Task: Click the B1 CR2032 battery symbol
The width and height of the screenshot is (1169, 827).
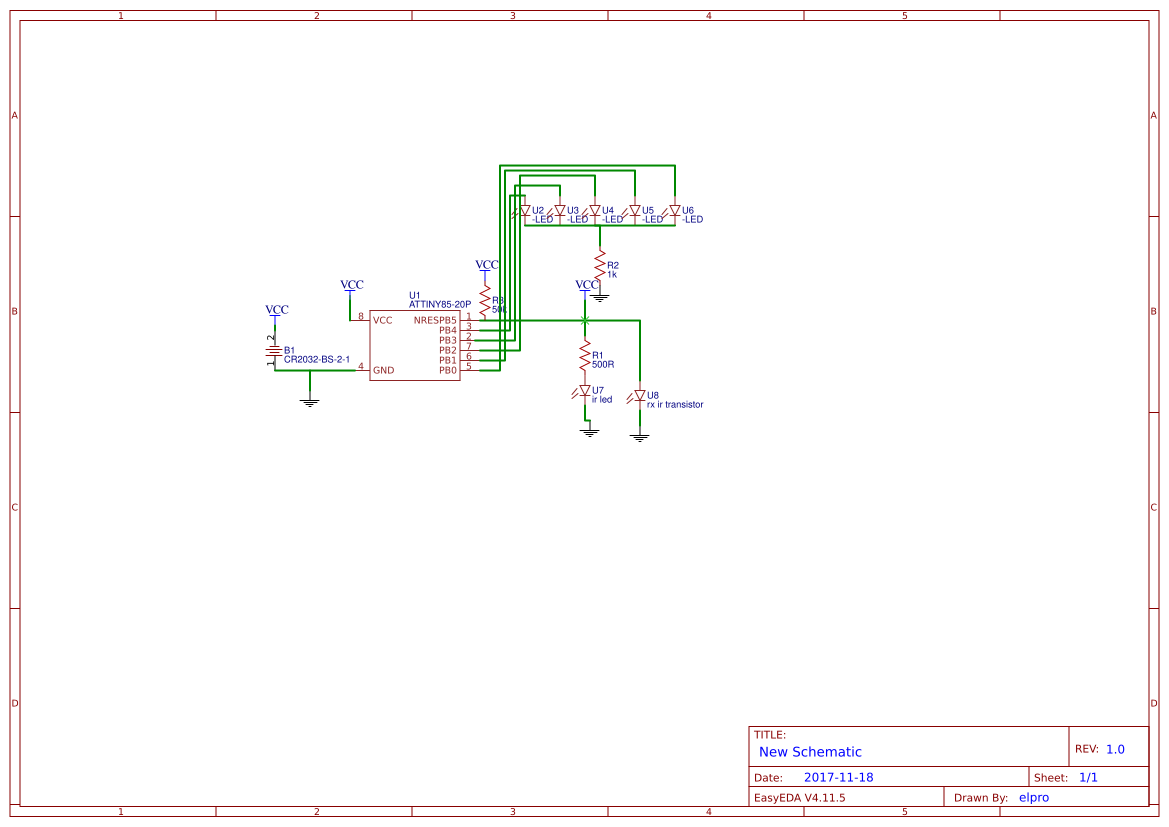Action: coord(273,349)
